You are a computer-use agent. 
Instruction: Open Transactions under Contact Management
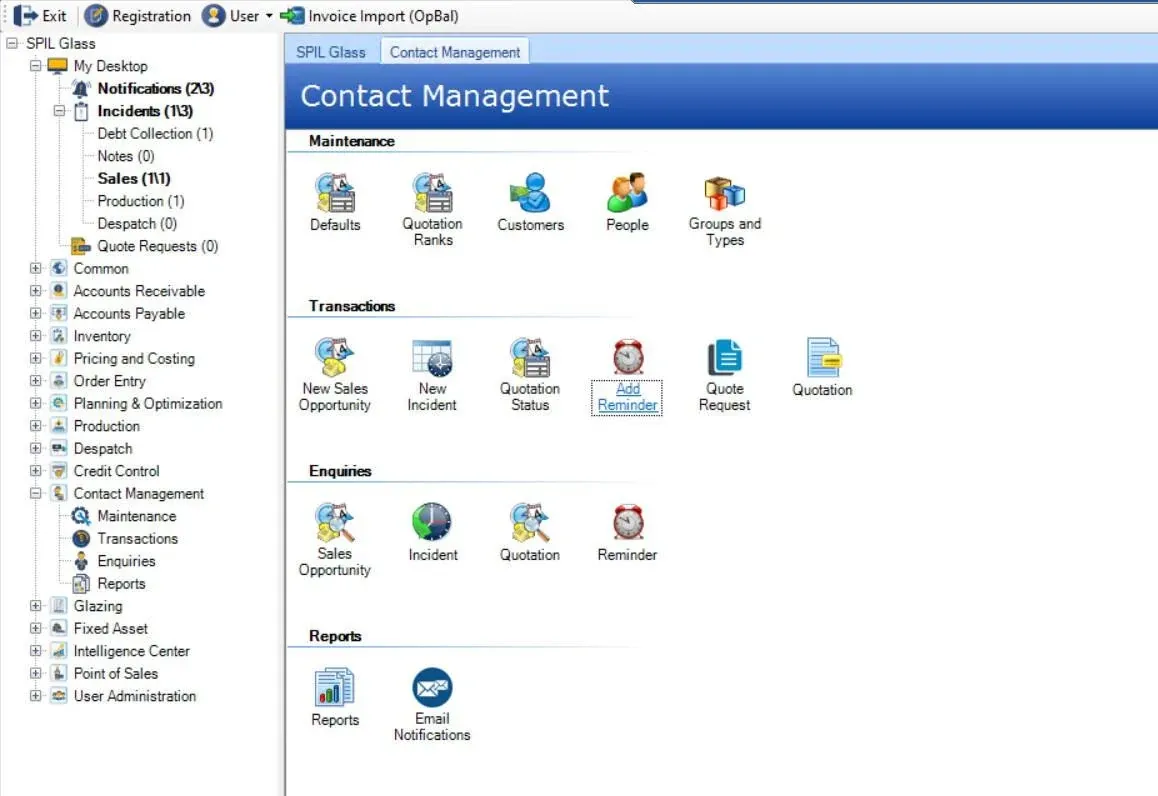tap(137, 538)
